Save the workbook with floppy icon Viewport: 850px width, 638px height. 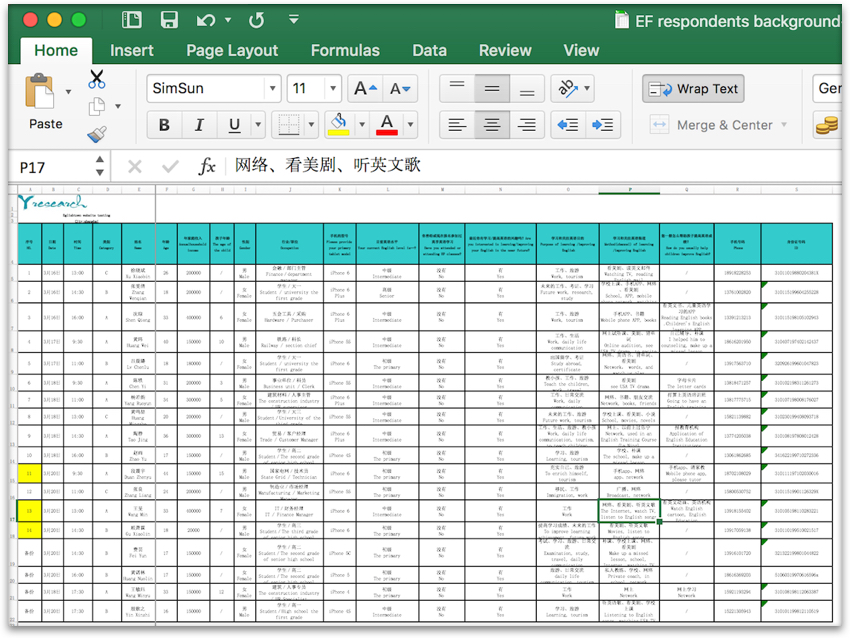pos(169,20)
